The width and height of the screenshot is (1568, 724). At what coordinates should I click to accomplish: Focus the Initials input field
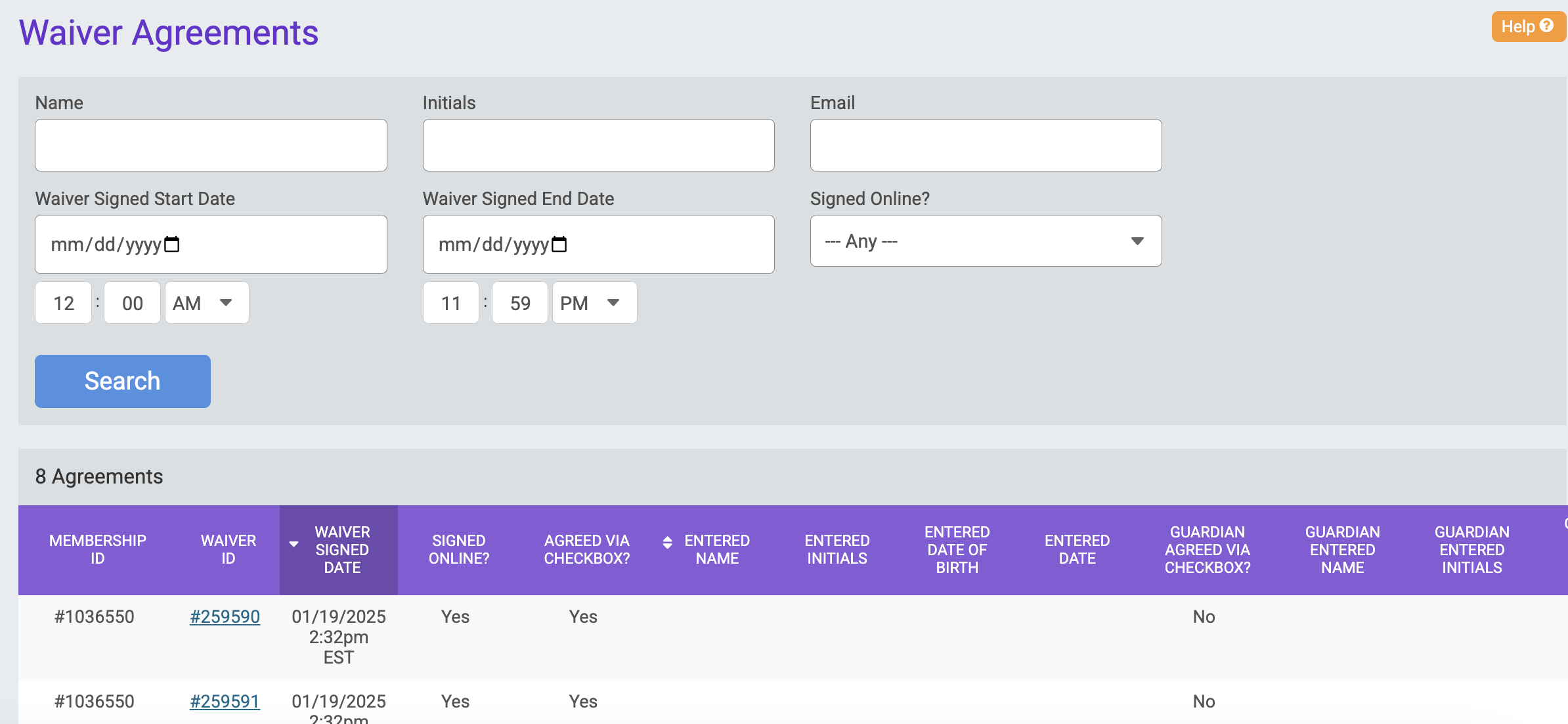point(598,145)
